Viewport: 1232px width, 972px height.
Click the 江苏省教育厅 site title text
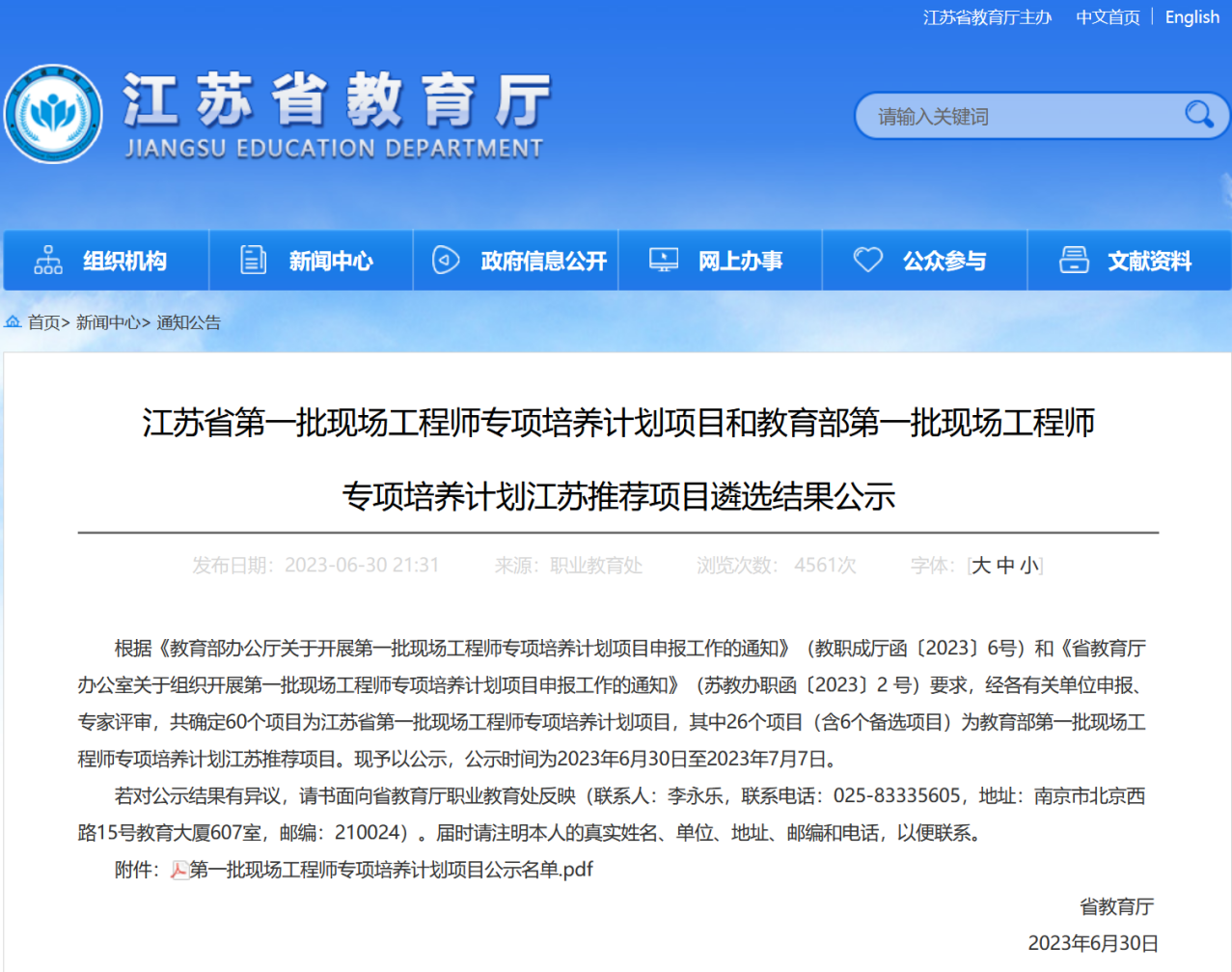tap(337, 99)
